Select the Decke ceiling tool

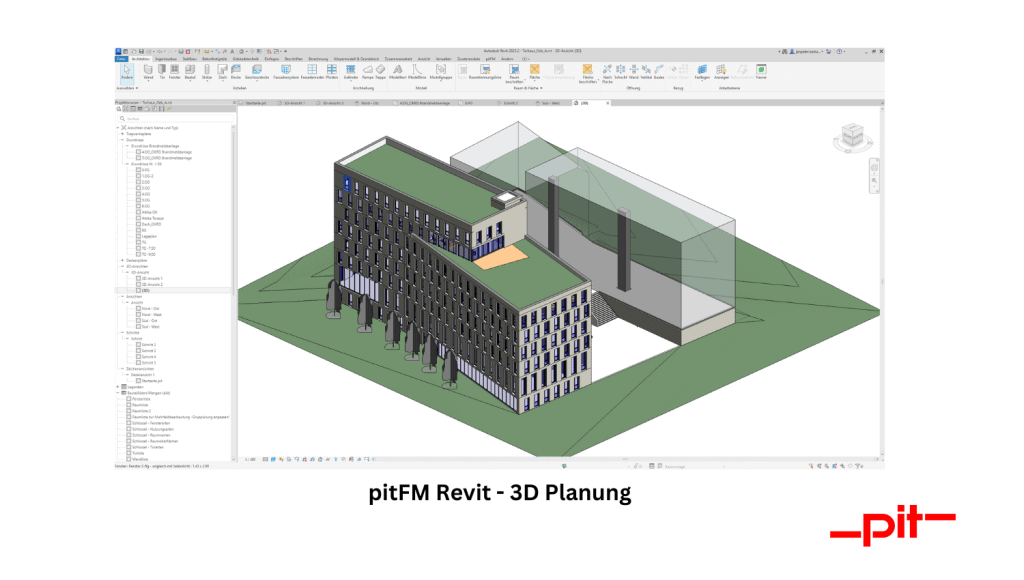tap(236, 72)
